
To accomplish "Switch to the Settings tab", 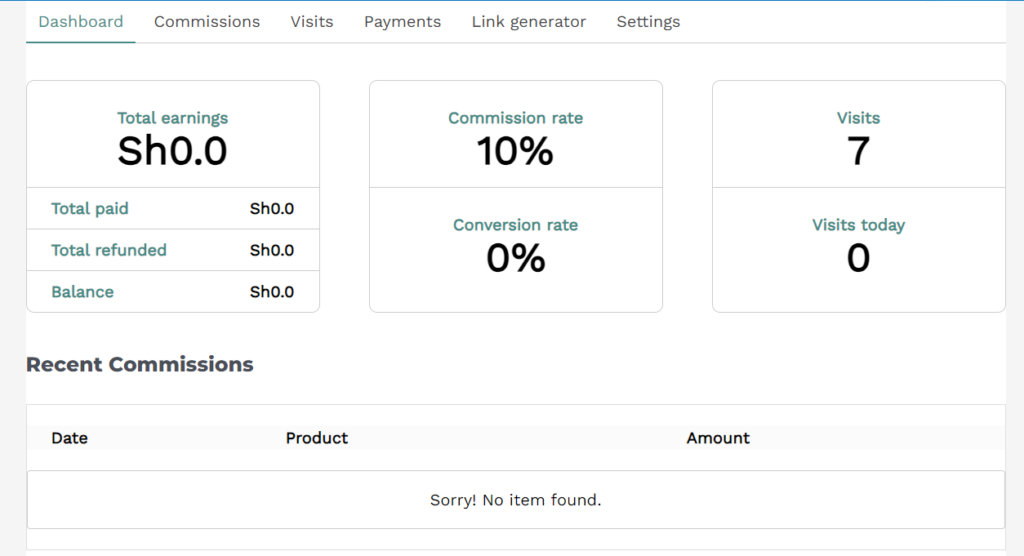I will 648,22.
